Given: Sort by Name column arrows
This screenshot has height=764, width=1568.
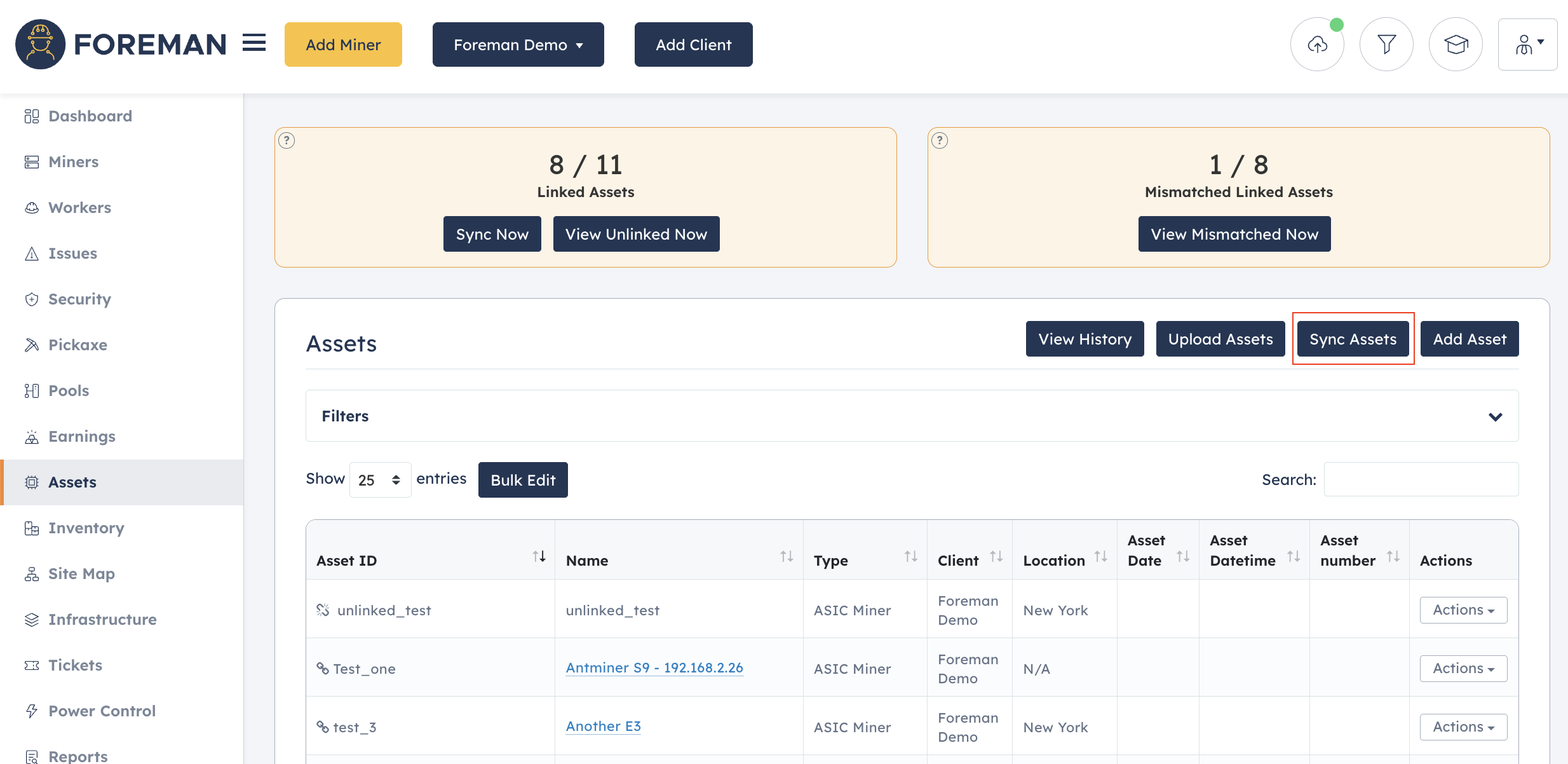Looking at the screenshot, I should (787, 557).
